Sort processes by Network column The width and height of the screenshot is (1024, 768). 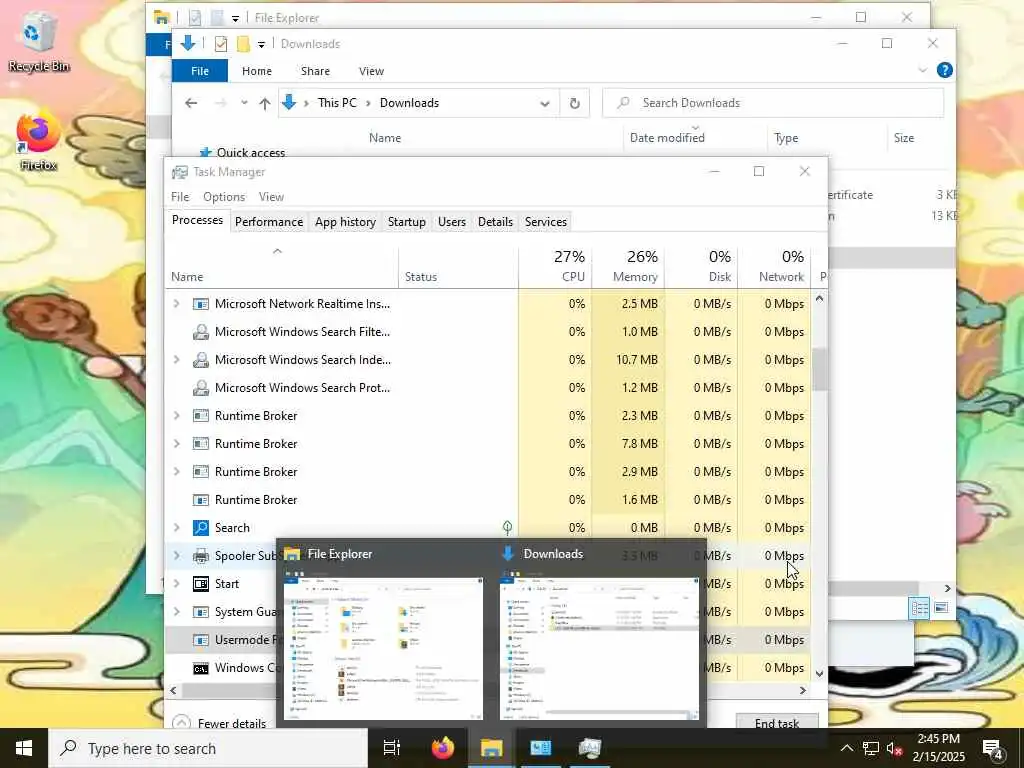[x=775, y=266]
